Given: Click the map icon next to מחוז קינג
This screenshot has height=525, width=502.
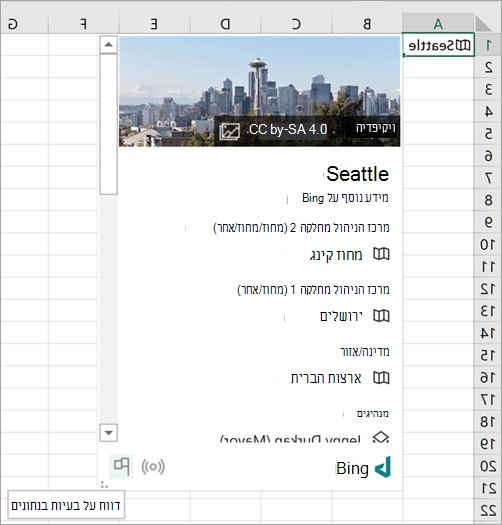Looking at the screenshot, I should coord(381,254).
